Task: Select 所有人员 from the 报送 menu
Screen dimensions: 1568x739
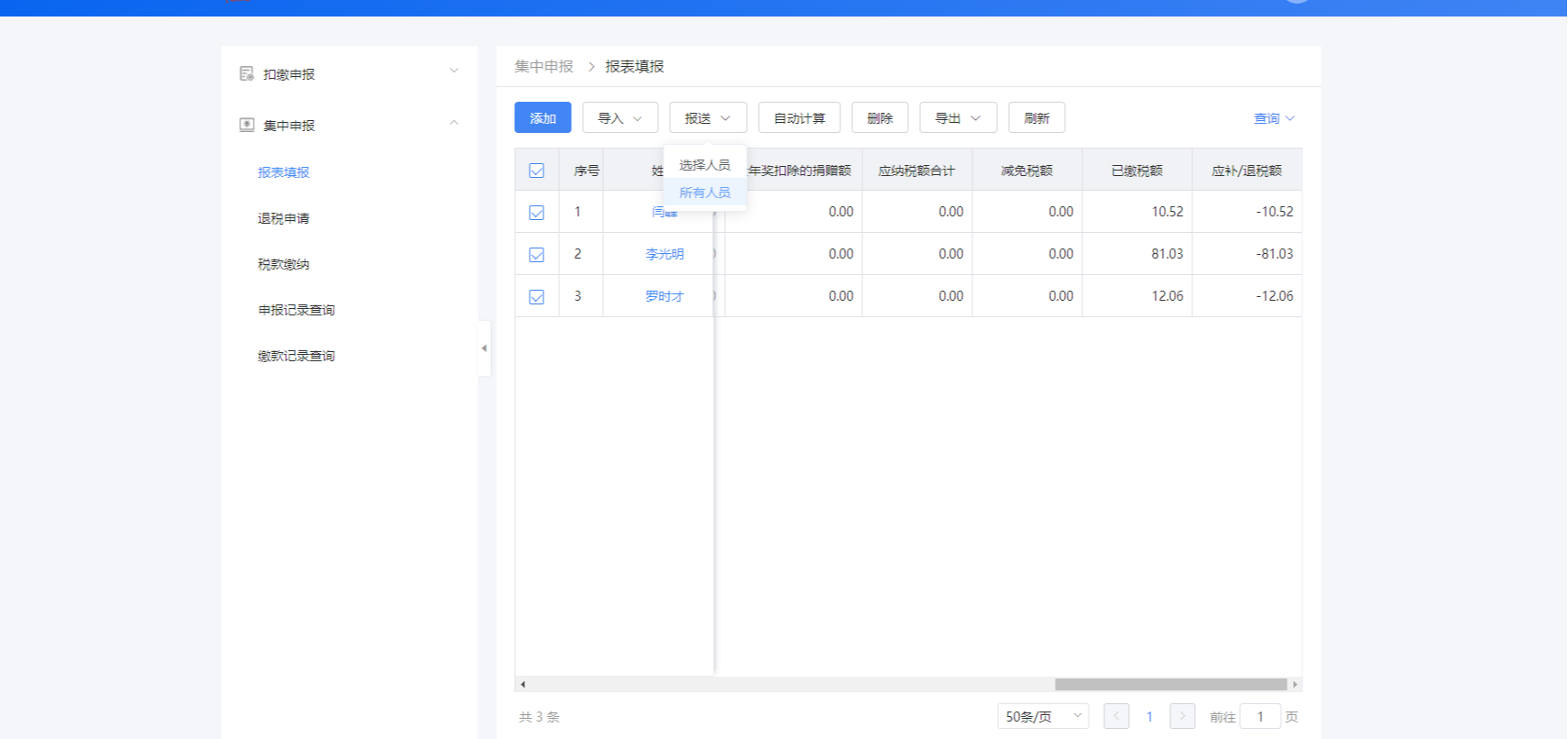Action: [x=705, y=193]
